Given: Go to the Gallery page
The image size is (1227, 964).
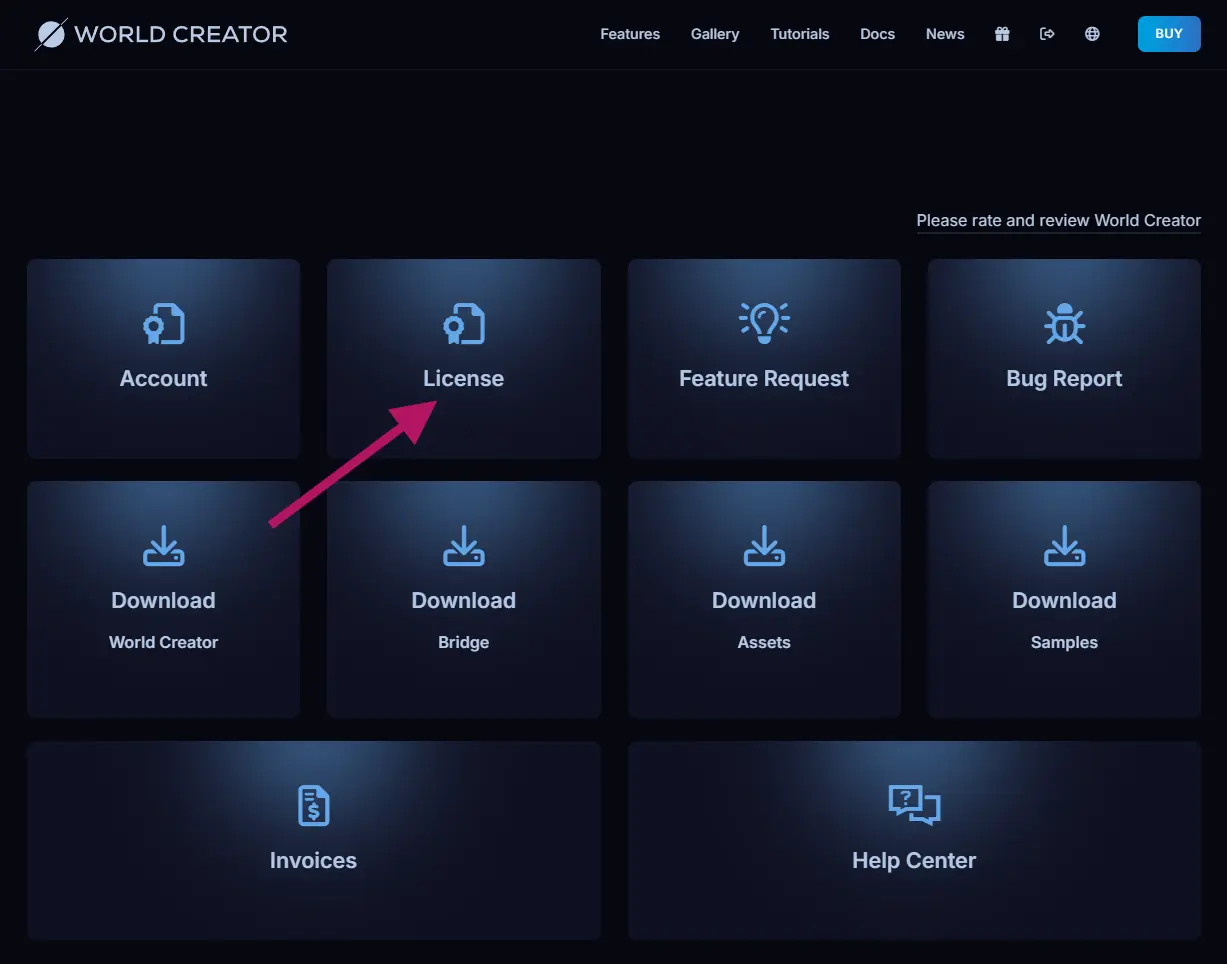Looking at the screenshot, I should point(715,34).
